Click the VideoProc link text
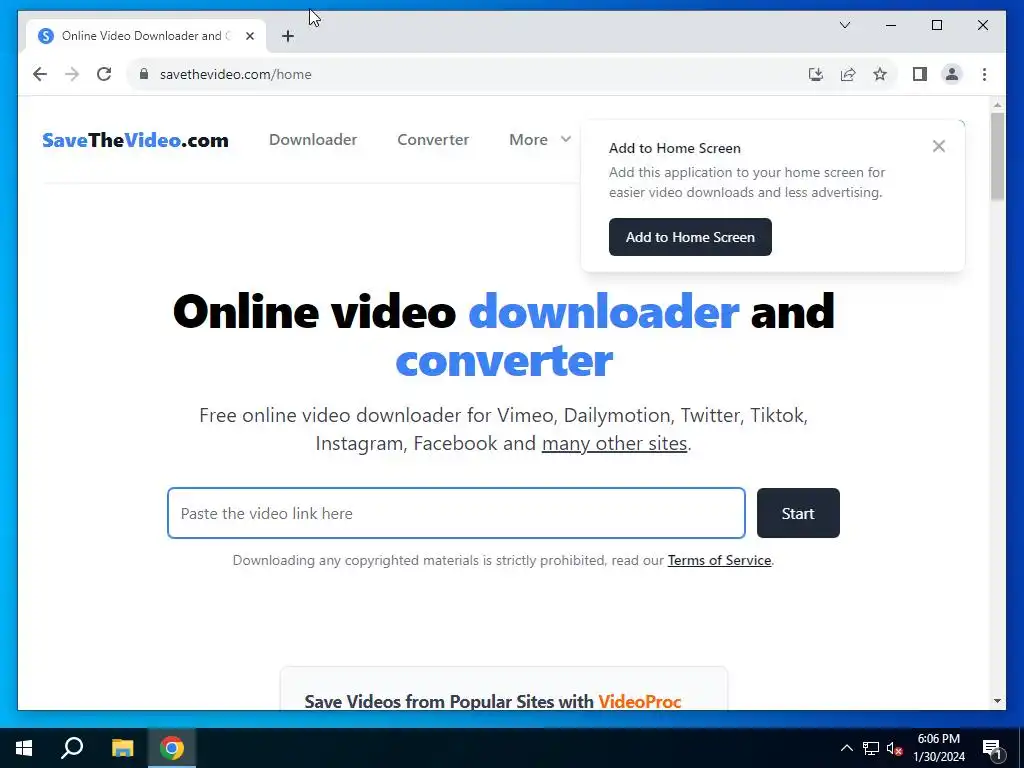1024x768 pixels. [639, 701]
